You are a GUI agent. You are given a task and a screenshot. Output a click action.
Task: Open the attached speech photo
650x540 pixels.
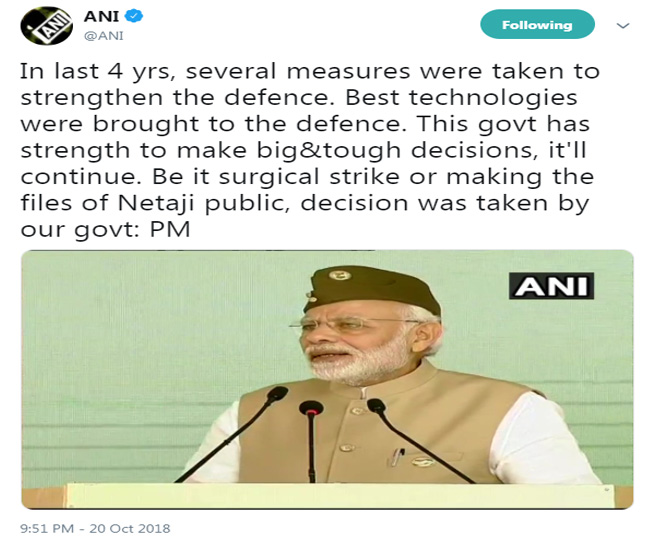point(327,379)
